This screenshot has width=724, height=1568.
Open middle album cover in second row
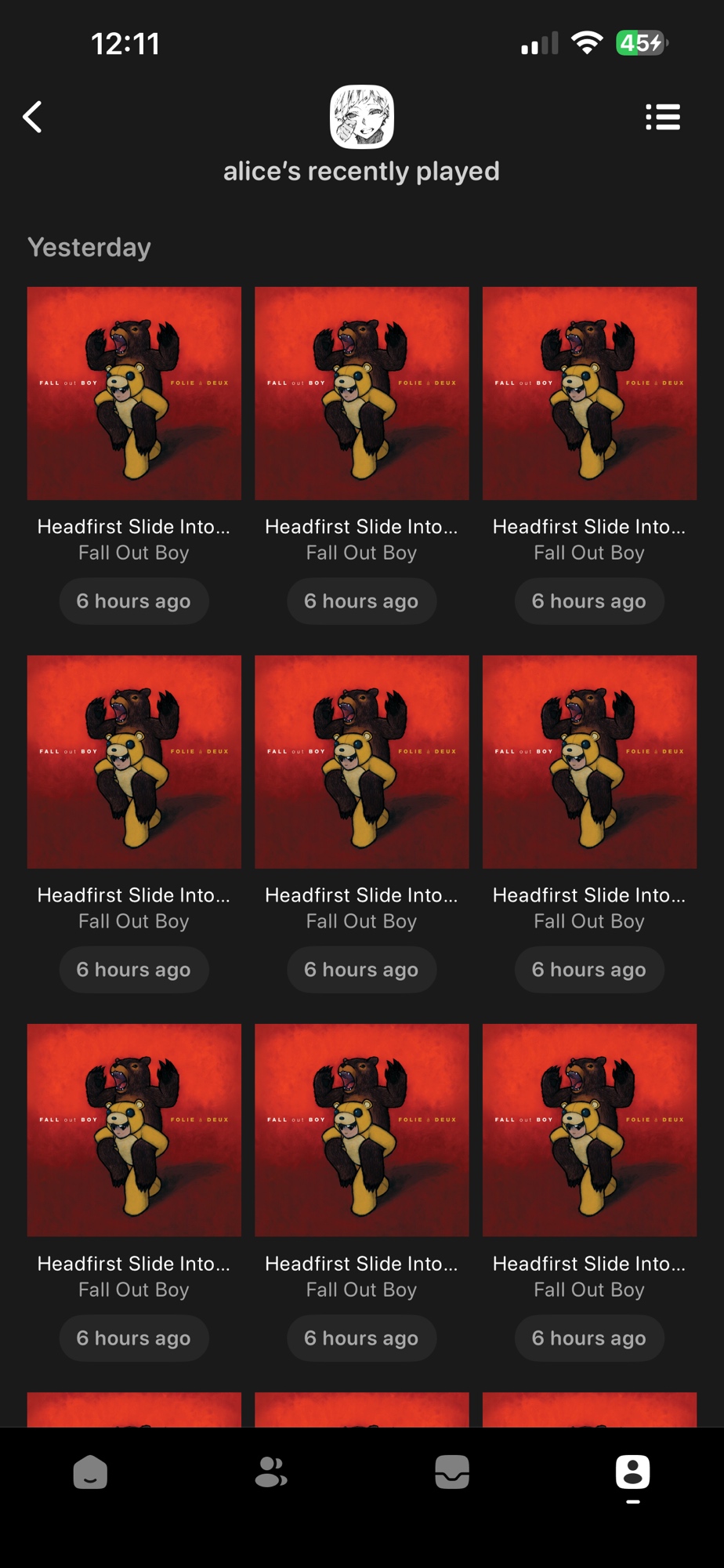pyautogui.click(x=362, y=761)
